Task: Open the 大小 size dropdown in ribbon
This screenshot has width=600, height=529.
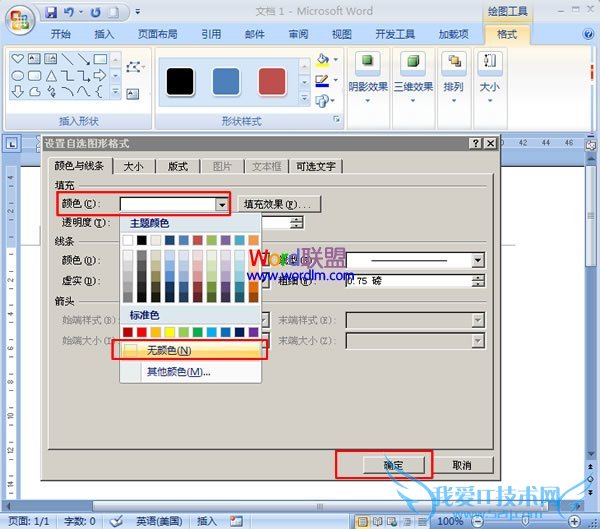Action: point(490,70)
